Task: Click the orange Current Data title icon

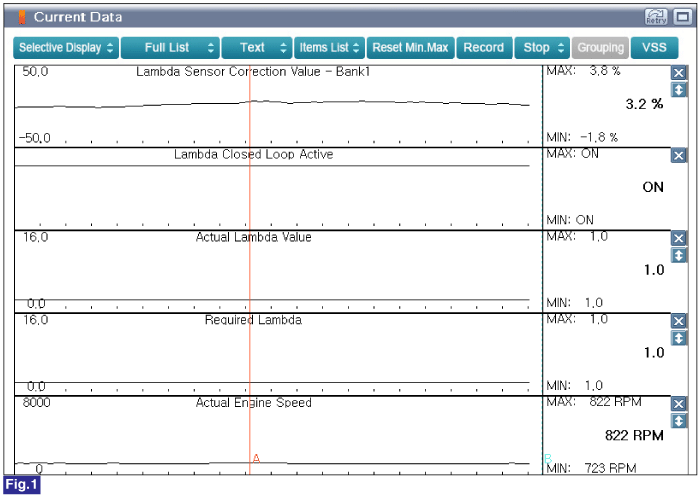Action: [x=21, y=17]
